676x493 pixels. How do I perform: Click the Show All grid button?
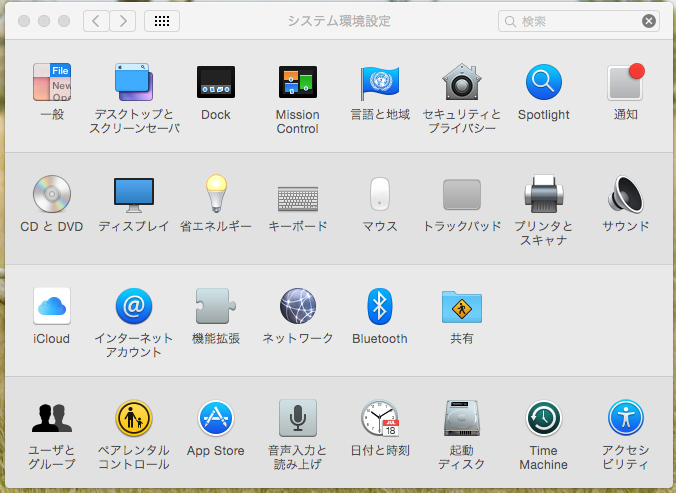coord(162,21)
